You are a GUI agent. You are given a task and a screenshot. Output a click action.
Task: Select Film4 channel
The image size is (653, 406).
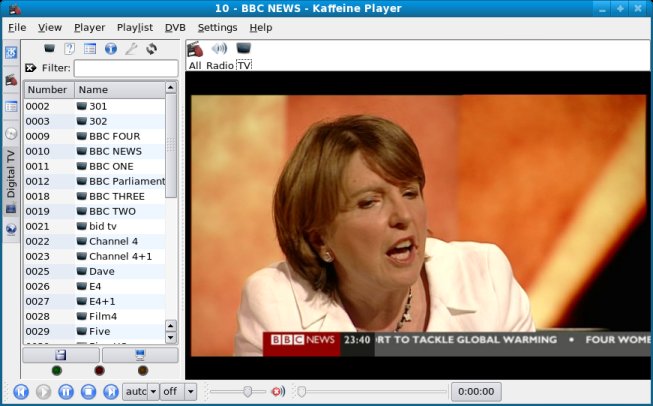pyautogui.click(x=95, y=316)
